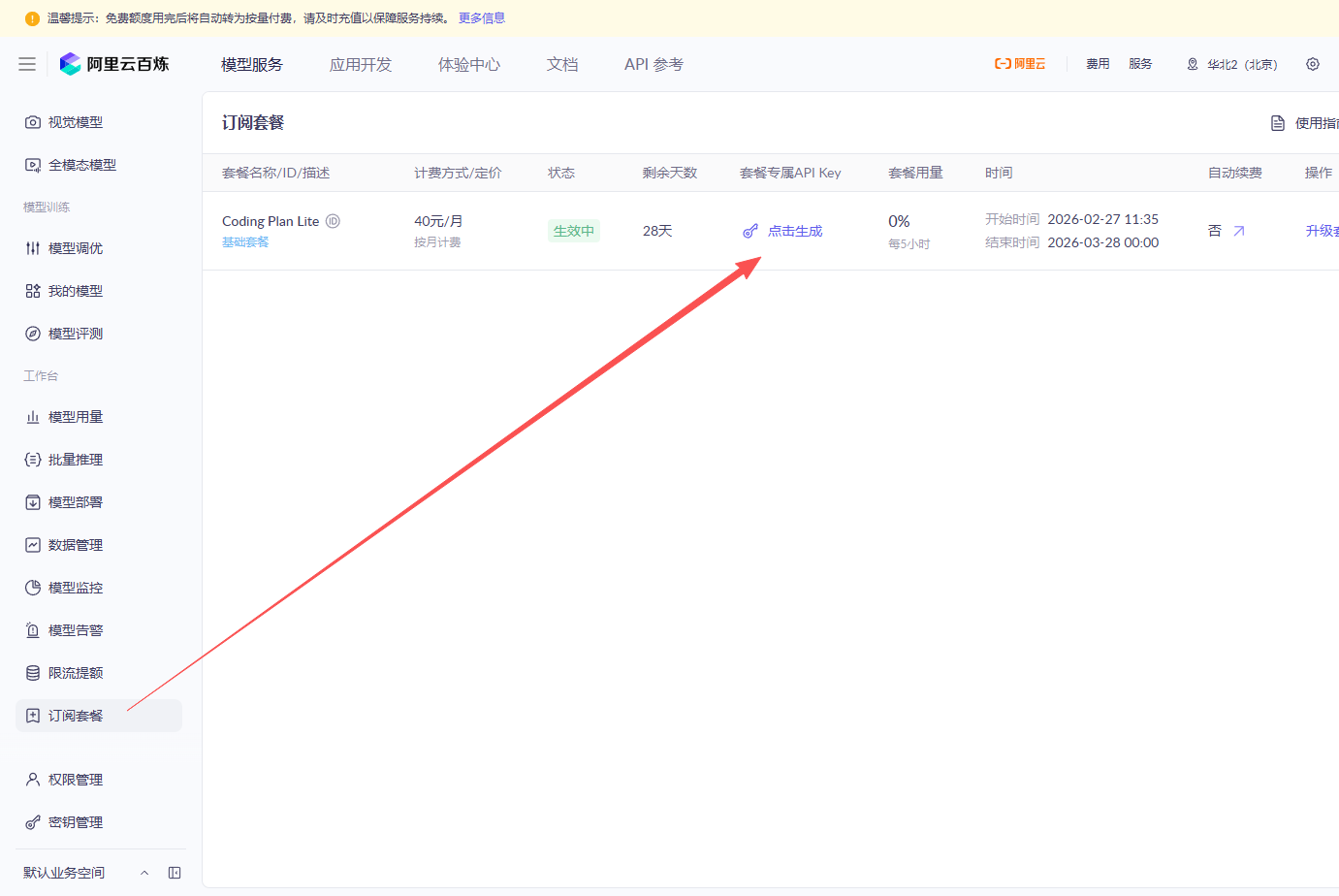
Task: Switch to the 应用开发 tab
Action: coord(361,64)
